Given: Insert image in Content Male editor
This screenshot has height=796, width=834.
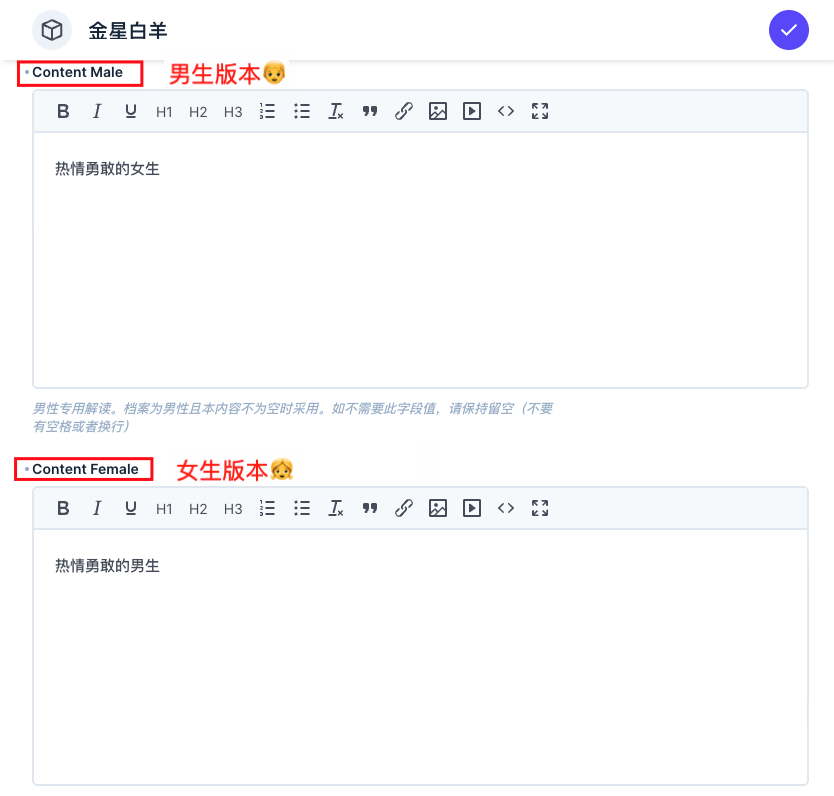Looking at the screenshot, I should 437,112.
